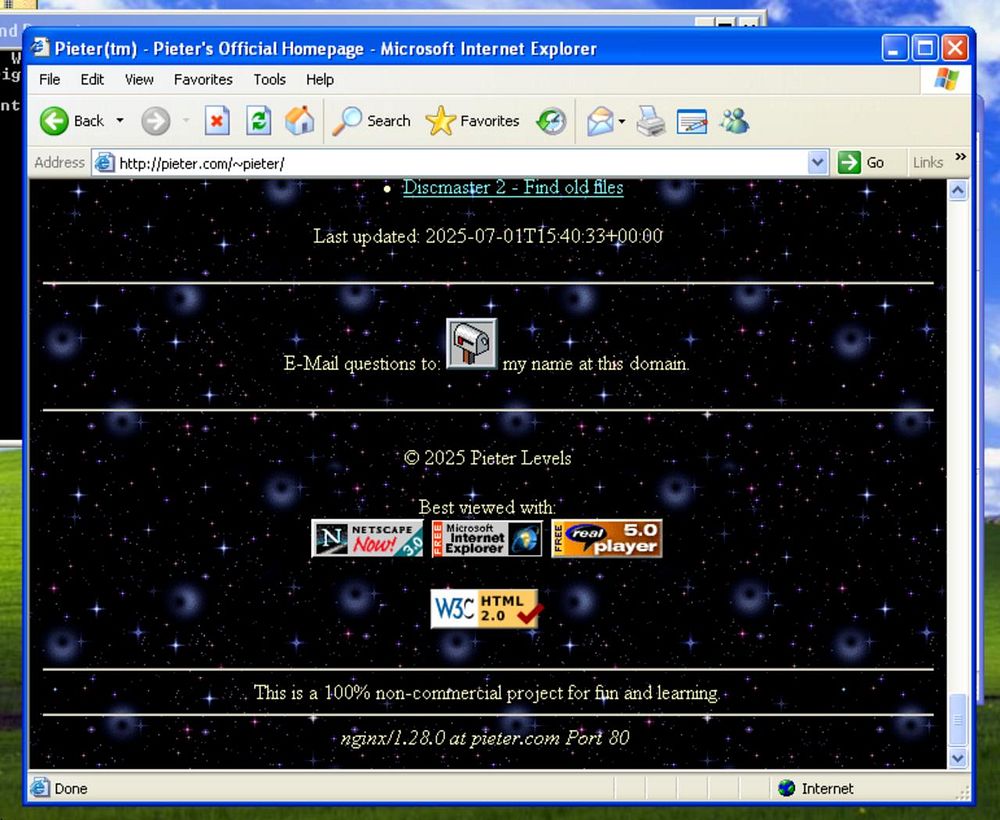The image size is (1000, 820).
Task: Click the Internet zone globe in status bar
Action: click(786, 788)
